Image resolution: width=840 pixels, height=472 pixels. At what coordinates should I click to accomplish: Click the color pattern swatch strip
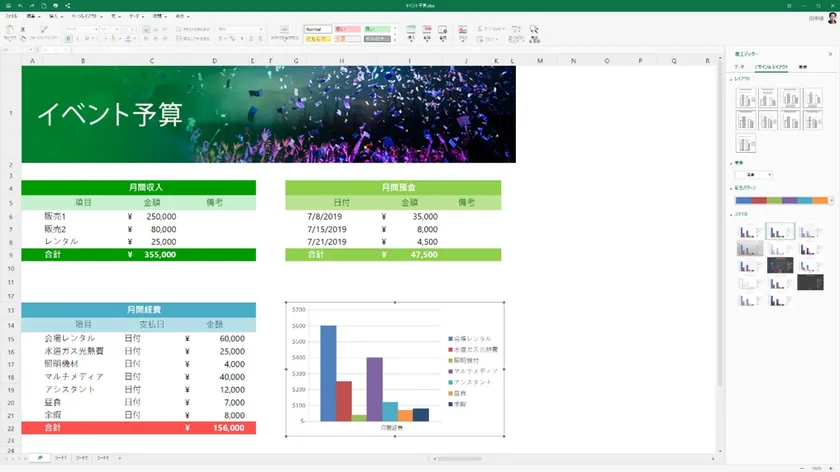pyautogui.click(x=778, y=200)
